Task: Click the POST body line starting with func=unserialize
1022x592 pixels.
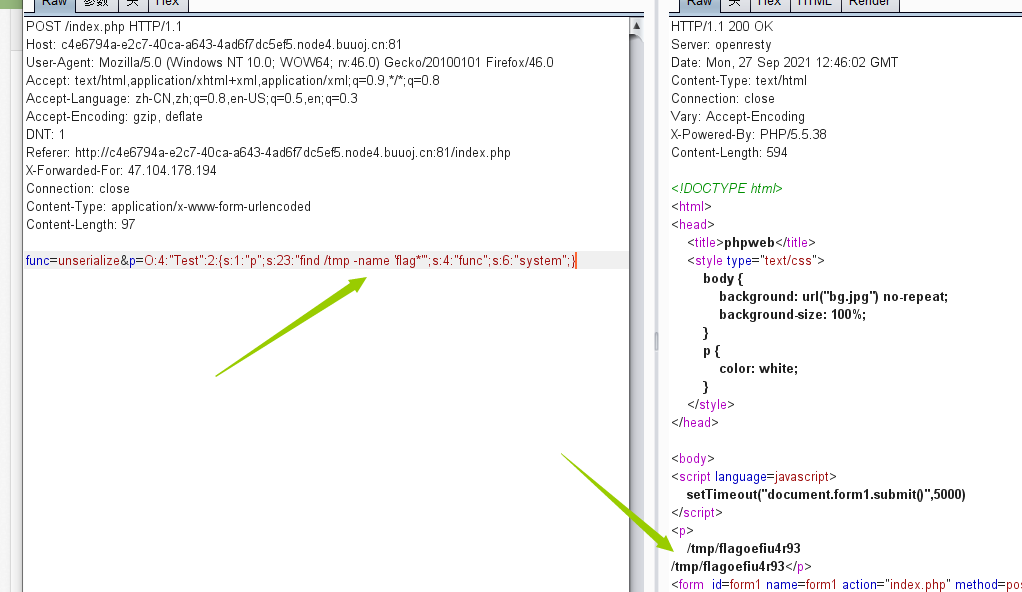Action: coord(301,261)
